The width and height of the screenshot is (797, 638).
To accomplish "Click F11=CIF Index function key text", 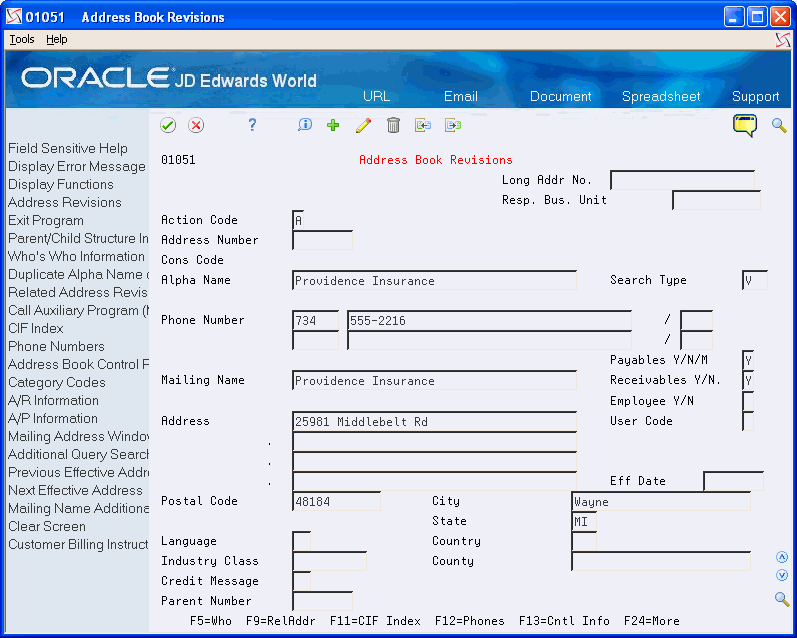I will coord(375,621).
